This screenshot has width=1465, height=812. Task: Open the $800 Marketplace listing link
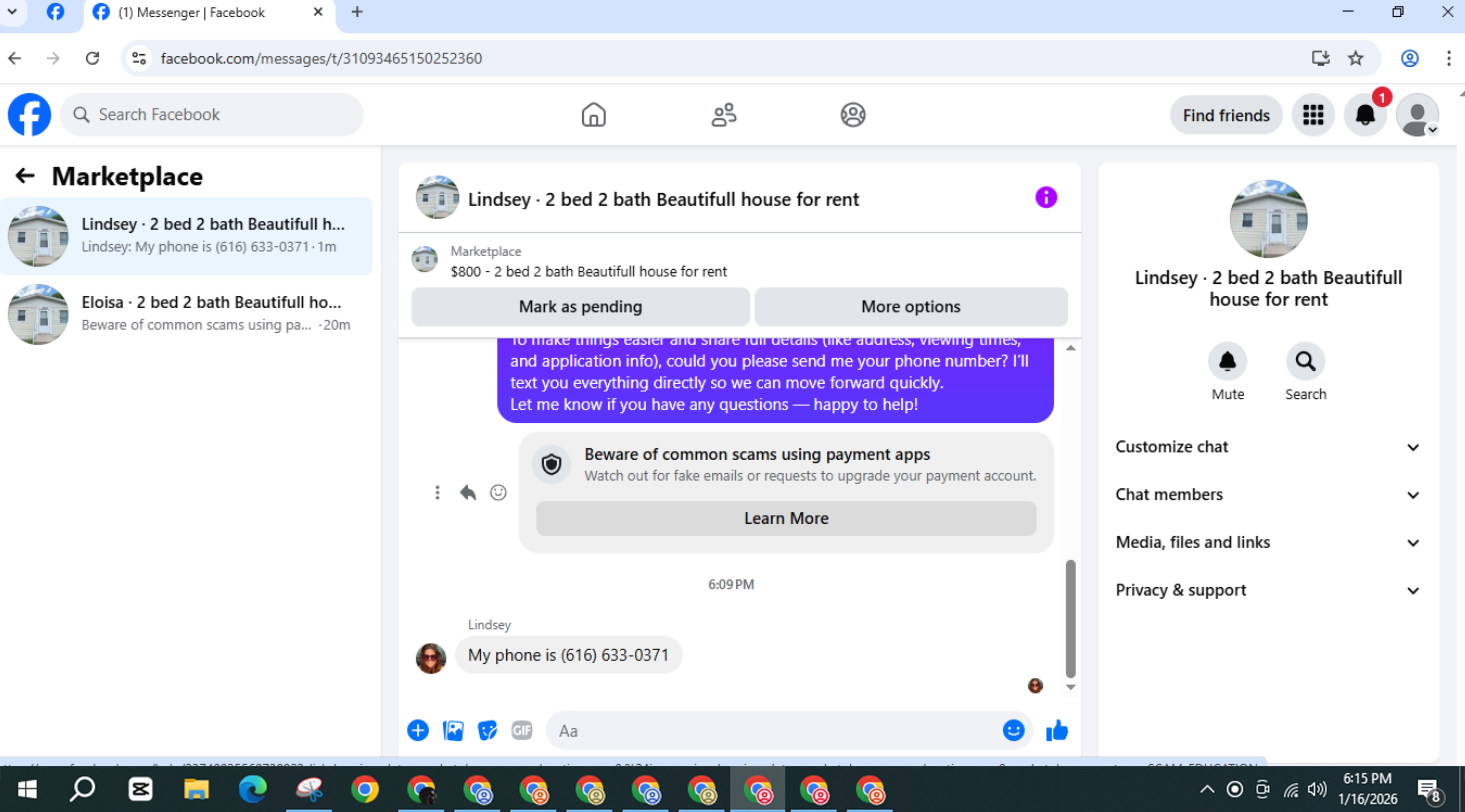[589, 271]
